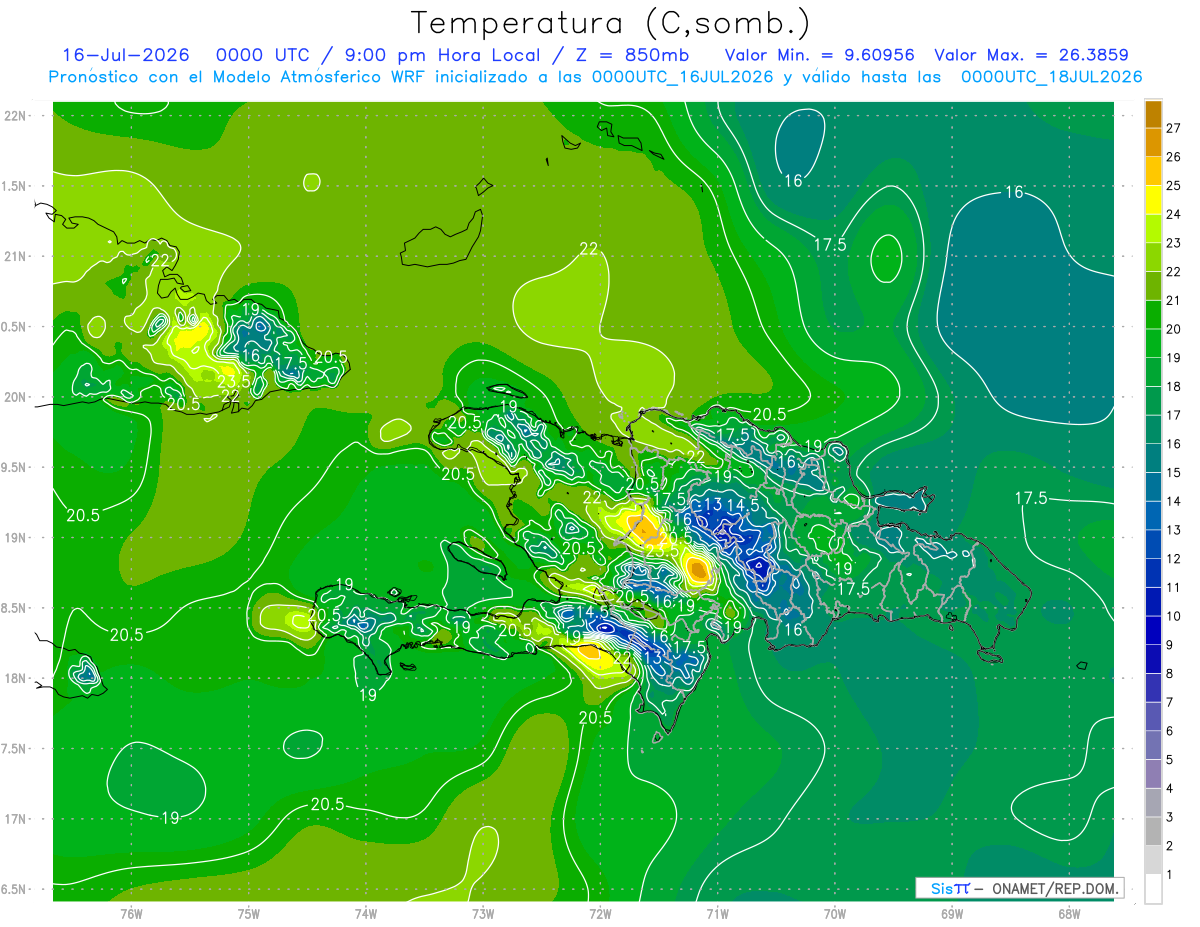Click the 18 label on color scale
The width and height of the screenshot is (1200, 927).
point(1174,386)
